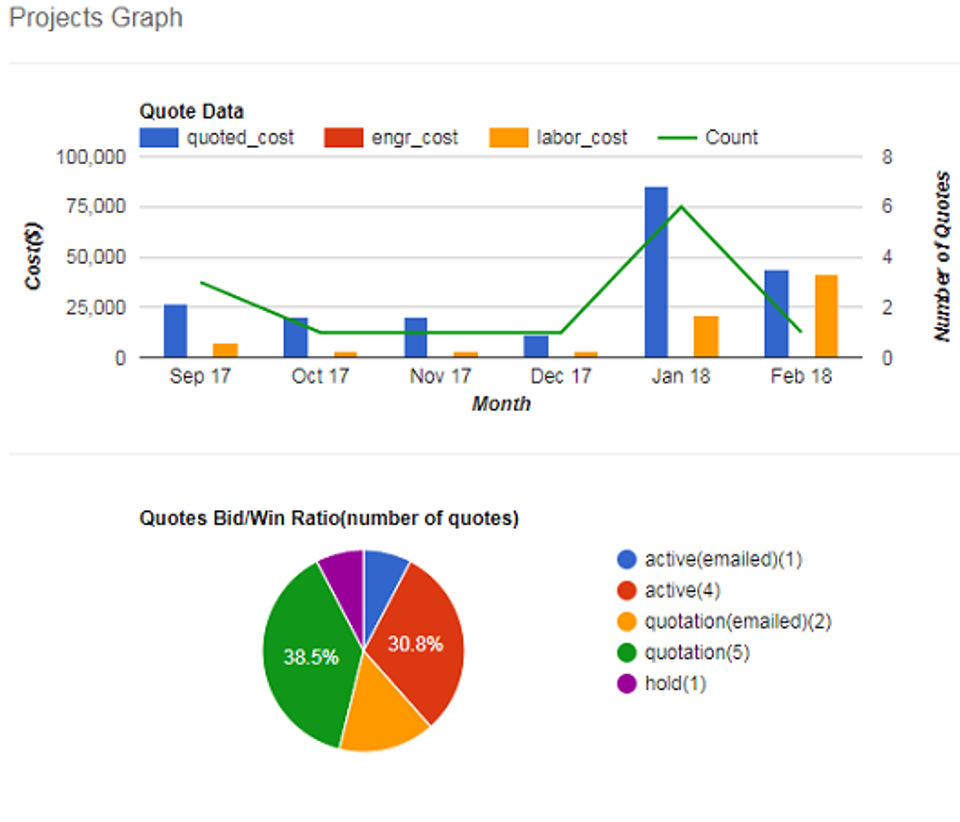Click the Count green line legend marker
Screen dimensions: 960x822
[x=677, y=138]
